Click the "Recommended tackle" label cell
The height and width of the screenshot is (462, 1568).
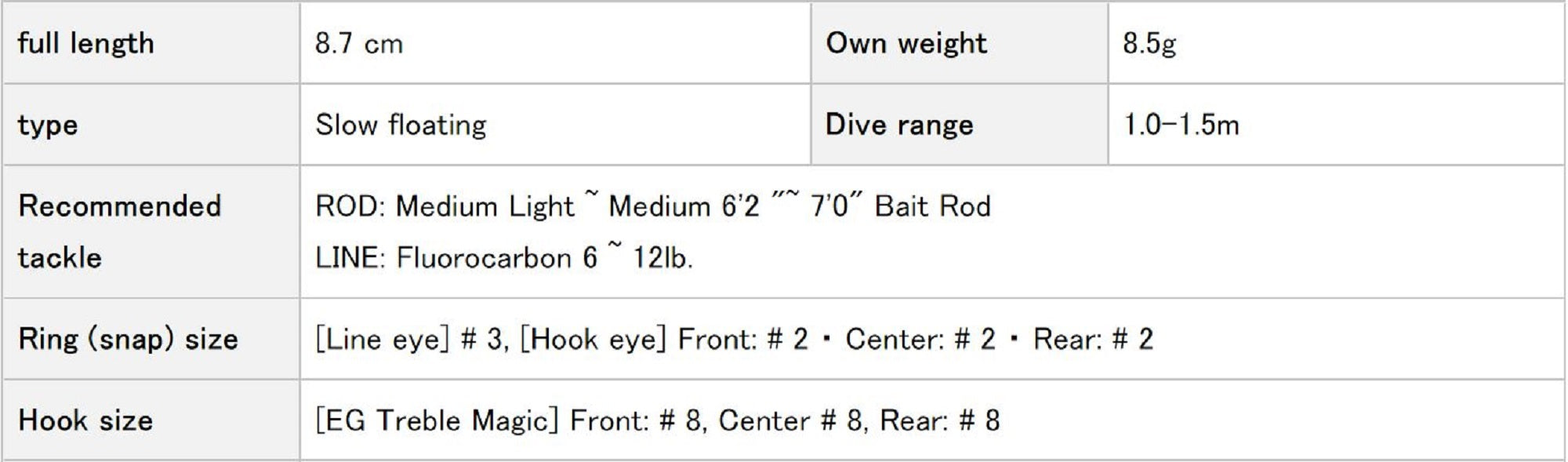click(x=120, y=231)
